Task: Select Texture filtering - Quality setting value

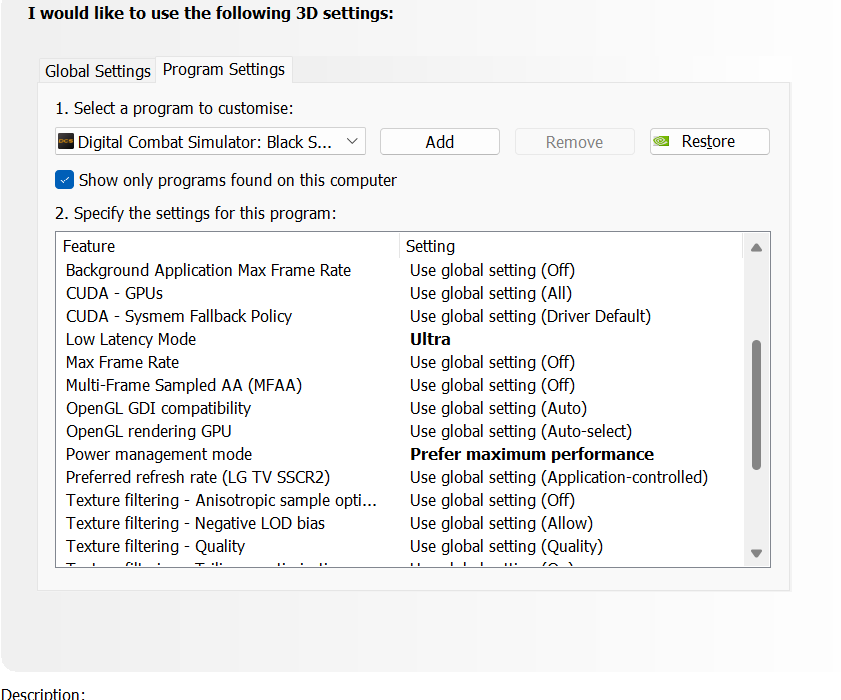Action: pos(506,546)
